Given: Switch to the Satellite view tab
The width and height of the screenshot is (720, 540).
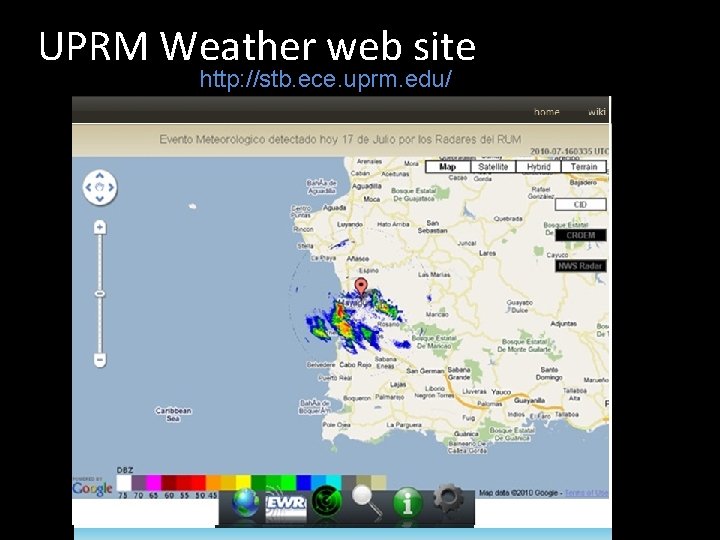Looking at the screenshot, I should 493,167.
